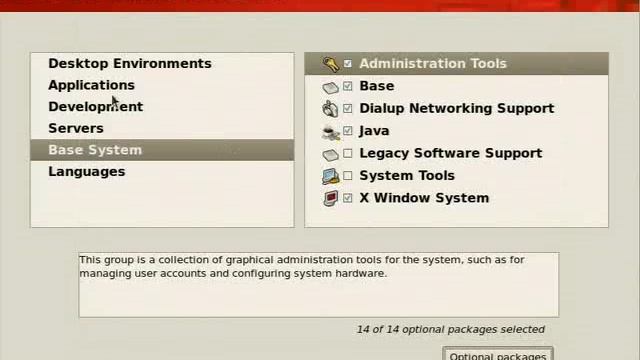Select the System Tools group label

(x=407, y=176)
